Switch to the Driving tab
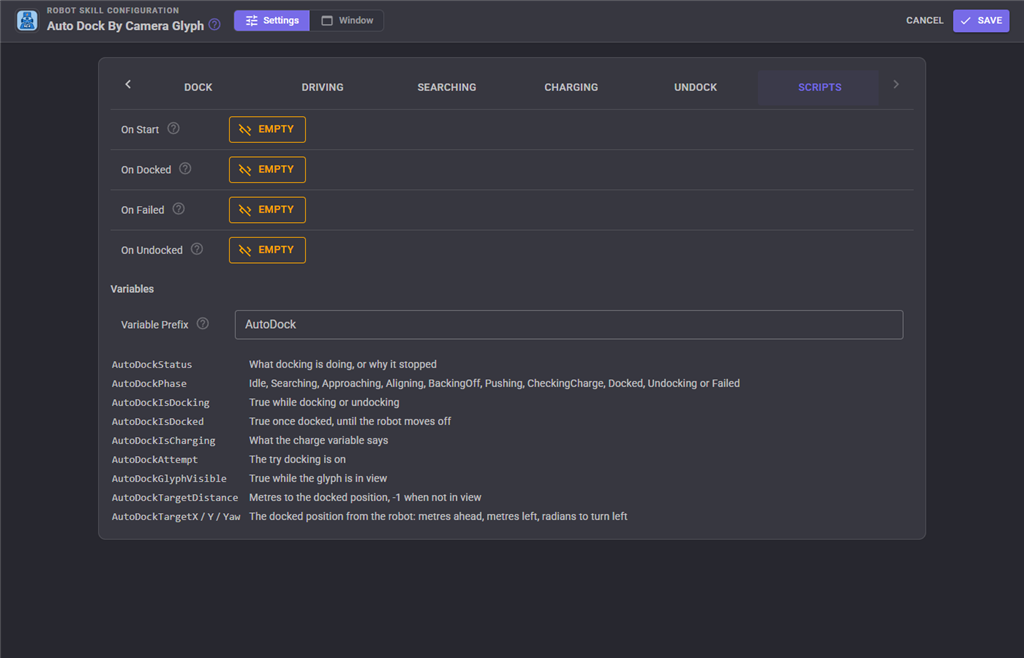 [323, 87]
